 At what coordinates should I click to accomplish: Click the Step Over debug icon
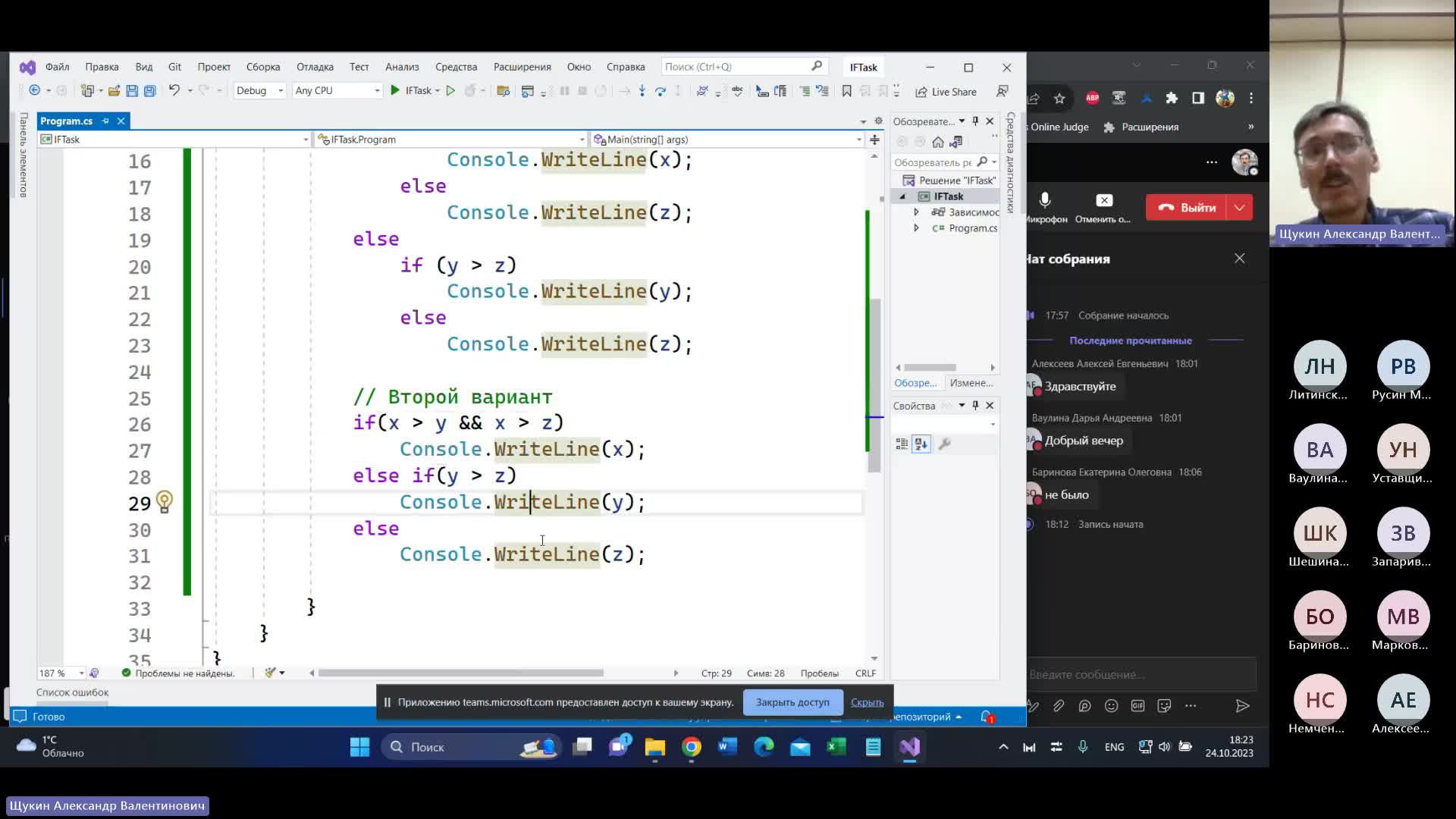point(661,91)
